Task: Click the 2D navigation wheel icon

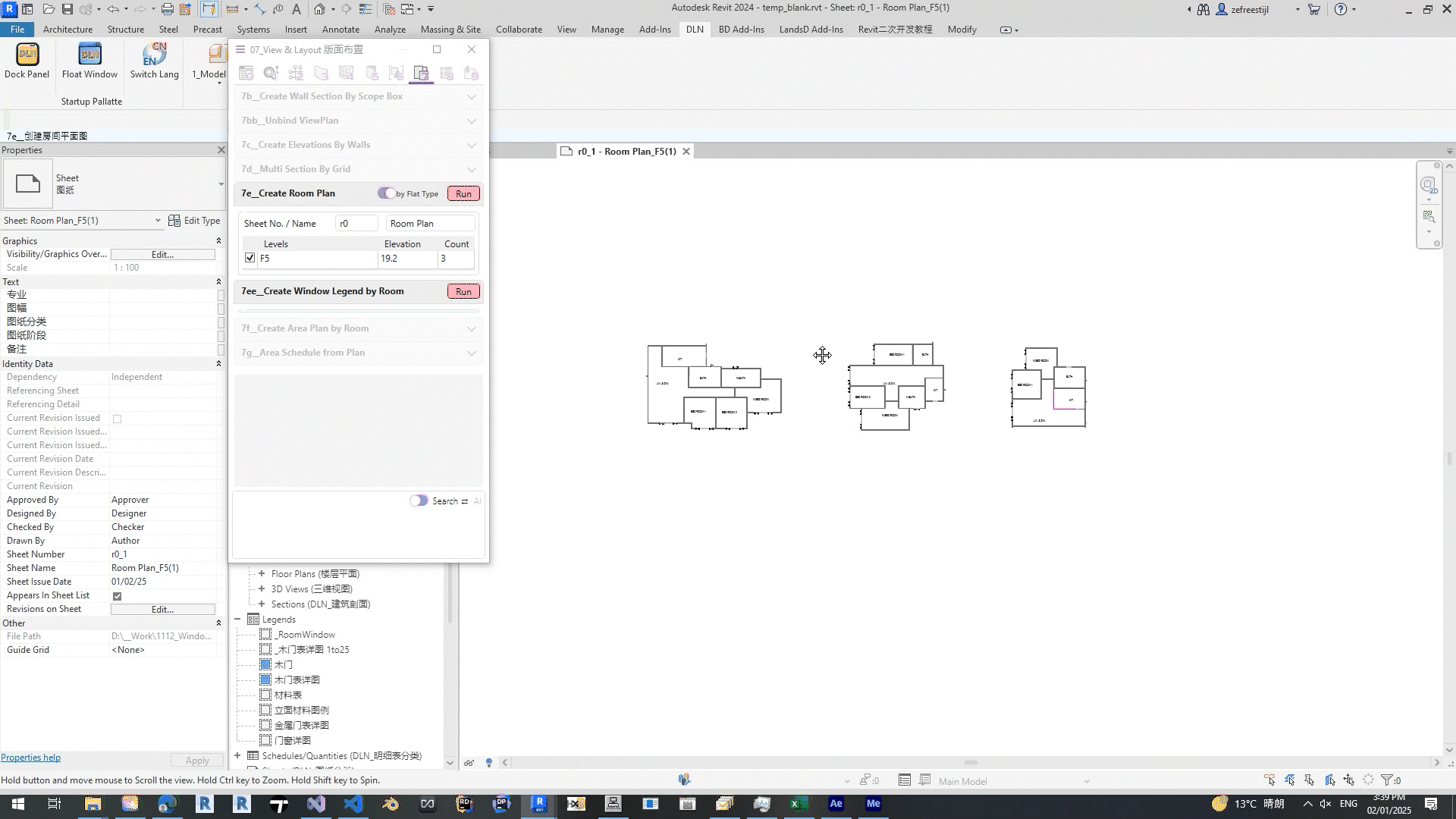Action: pyautogui.click(x=1428, y=186)
